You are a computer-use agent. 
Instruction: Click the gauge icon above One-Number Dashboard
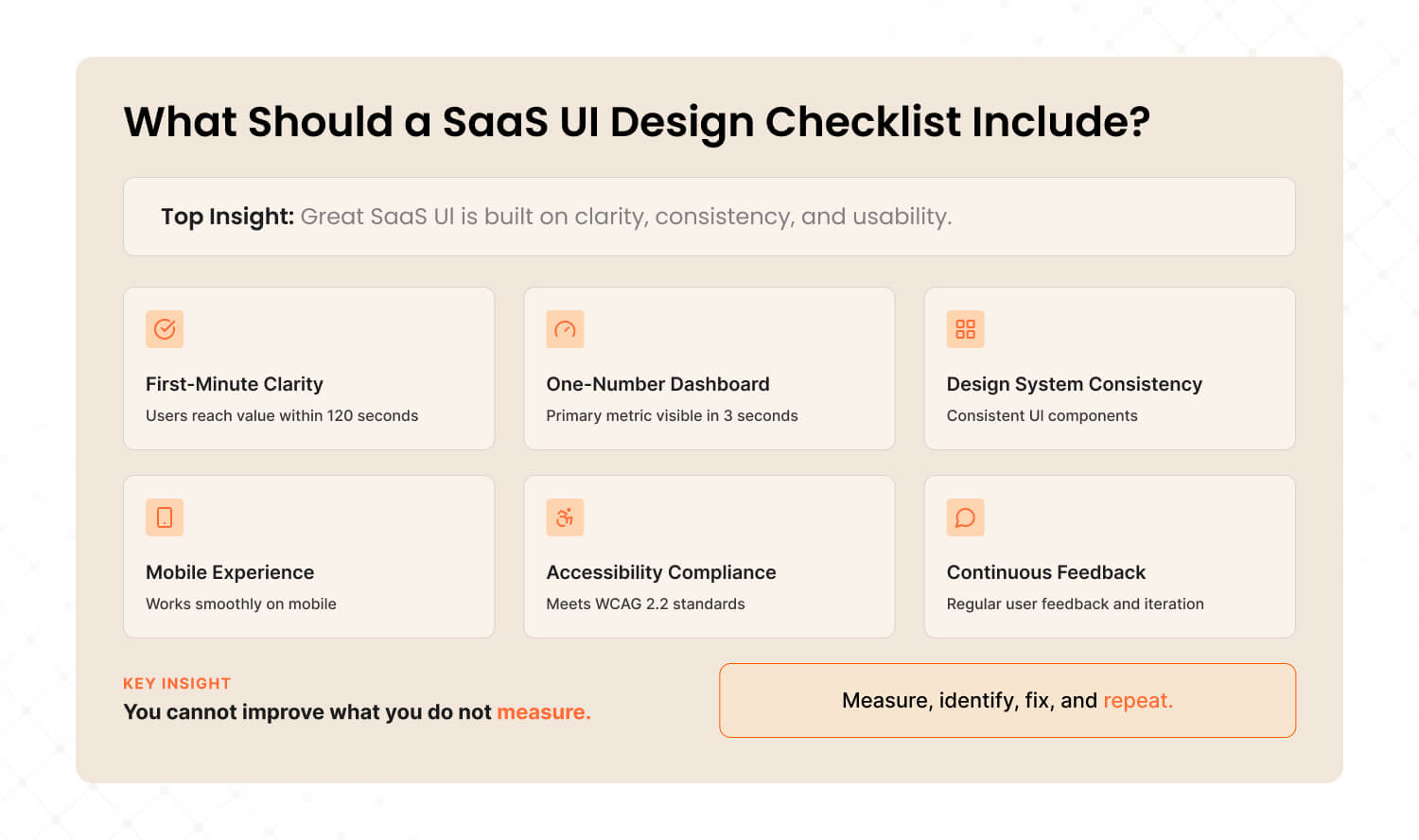(x=565, y=329)
